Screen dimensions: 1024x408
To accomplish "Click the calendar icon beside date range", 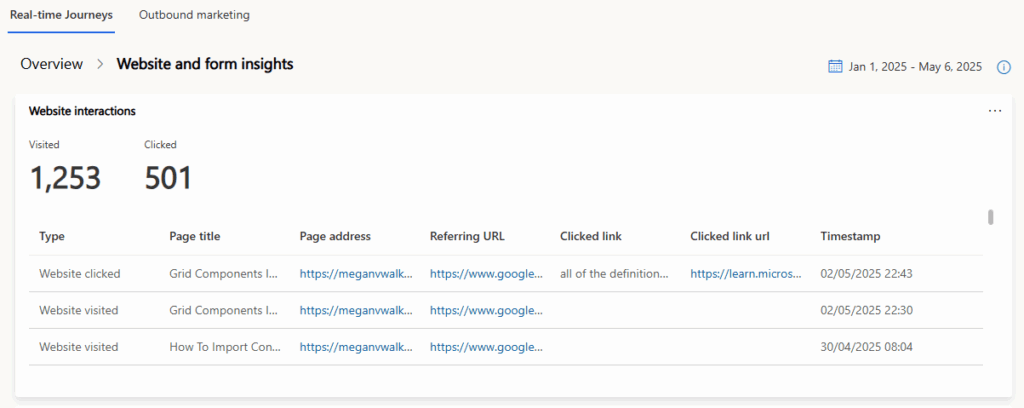I will (836, 67).
